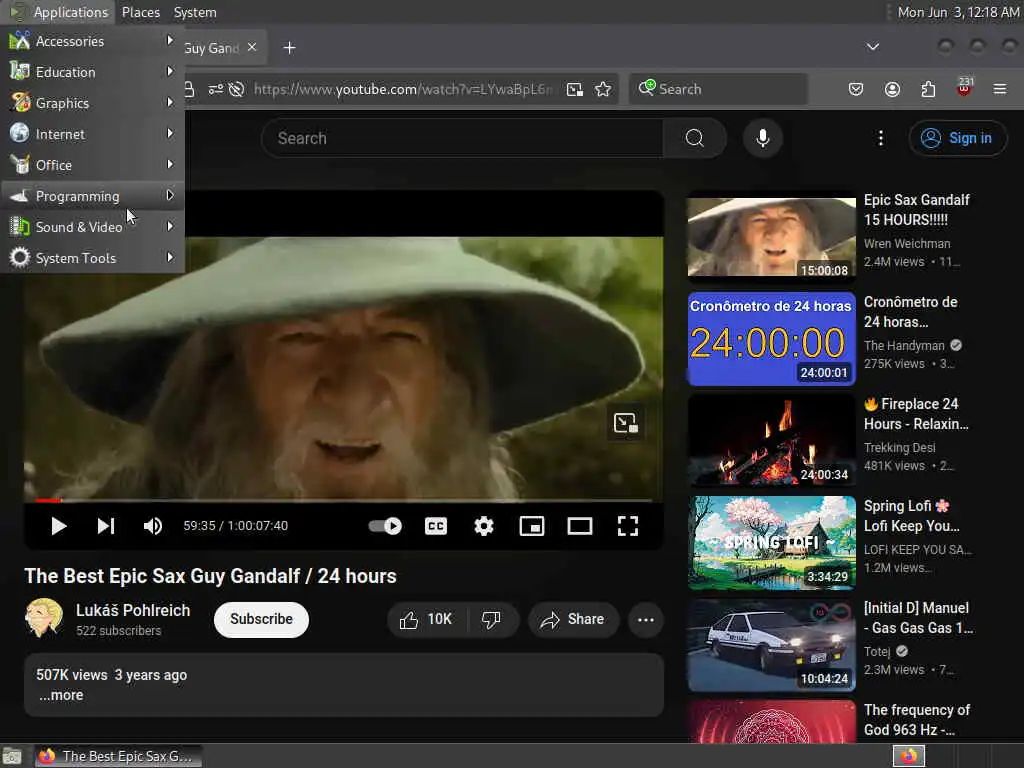The height and width of the screenshot is (768, 1024).
Task: Click the YouTube Search field
Action: pos(462,138)
